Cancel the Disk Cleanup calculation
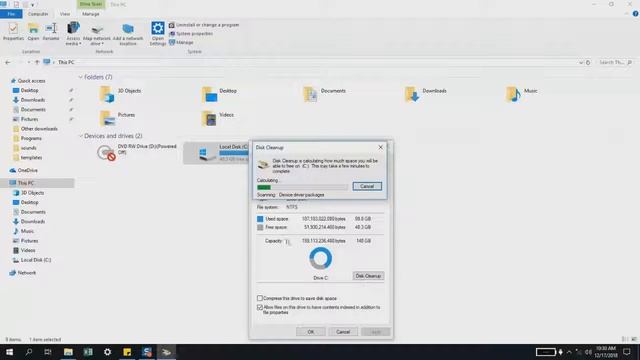The height and width of the screenshot is (360, 640). [x=367, y=187]
